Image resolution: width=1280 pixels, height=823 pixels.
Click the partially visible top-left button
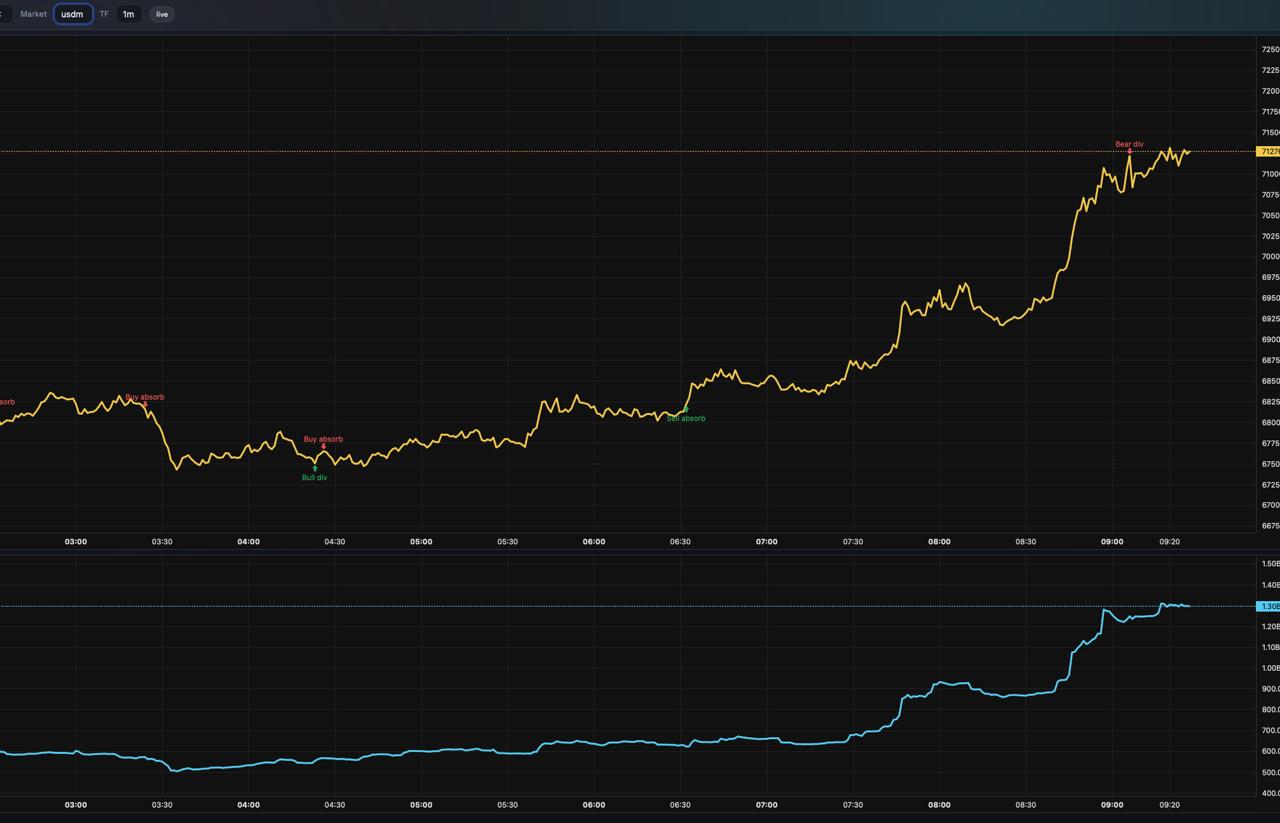(x=3, y=14)
